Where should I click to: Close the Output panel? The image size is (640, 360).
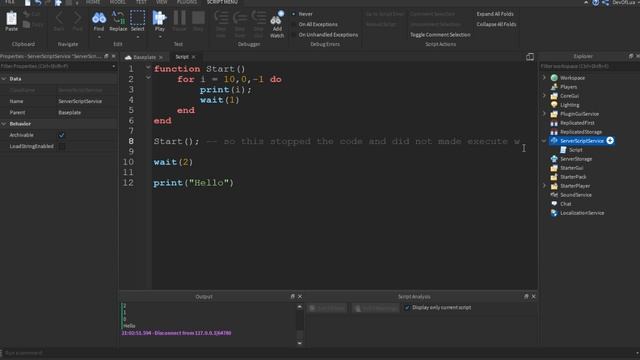[x=300, y=296]
